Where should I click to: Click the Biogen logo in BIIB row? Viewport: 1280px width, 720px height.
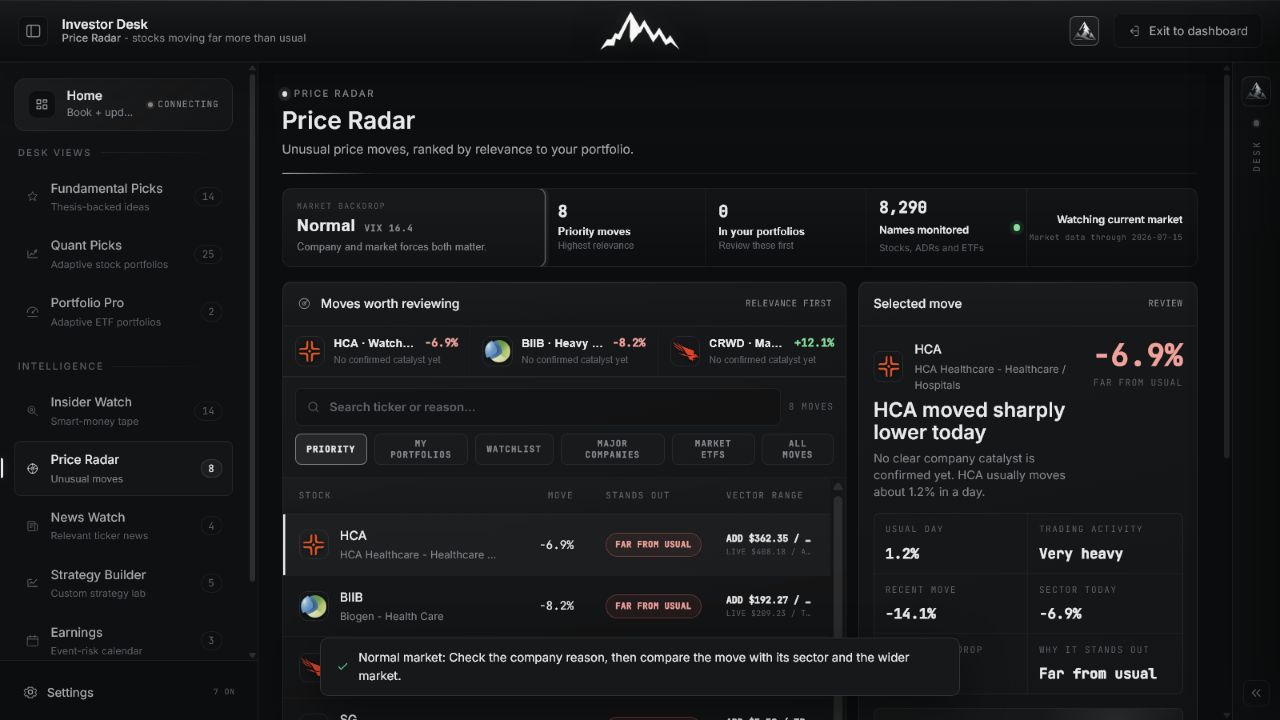[x=314, y=606]
